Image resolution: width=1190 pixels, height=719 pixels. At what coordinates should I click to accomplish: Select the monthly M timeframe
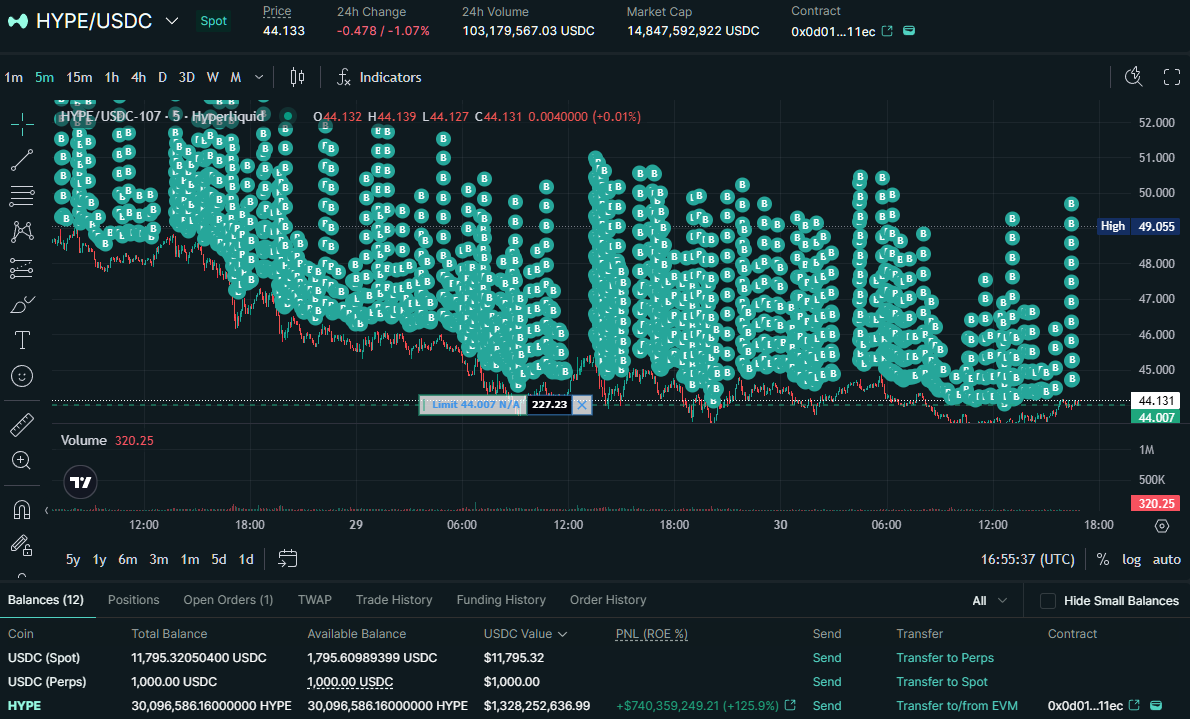point(235,77)
